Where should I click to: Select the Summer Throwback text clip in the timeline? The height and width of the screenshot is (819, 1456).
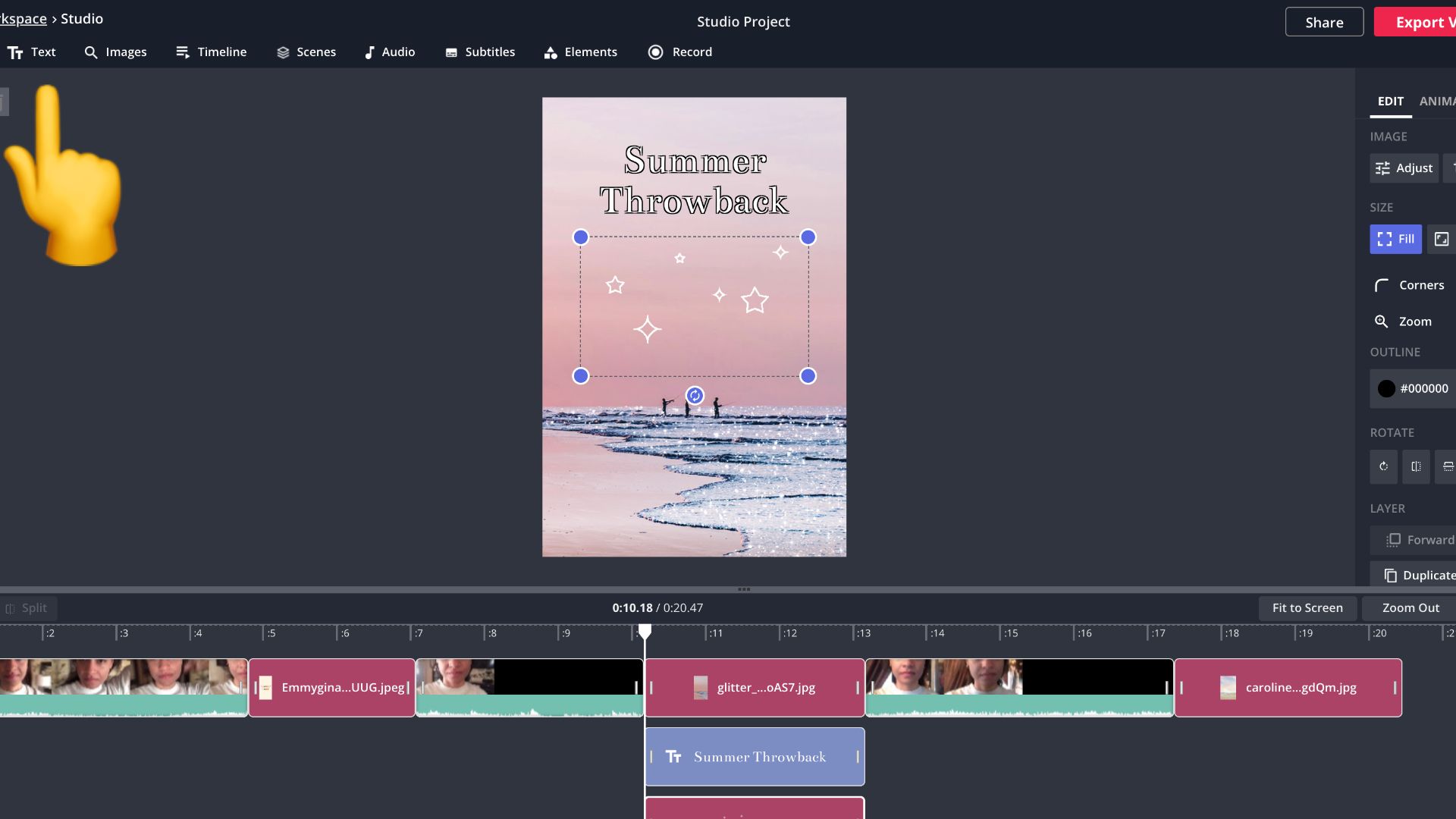coord(755,757)
